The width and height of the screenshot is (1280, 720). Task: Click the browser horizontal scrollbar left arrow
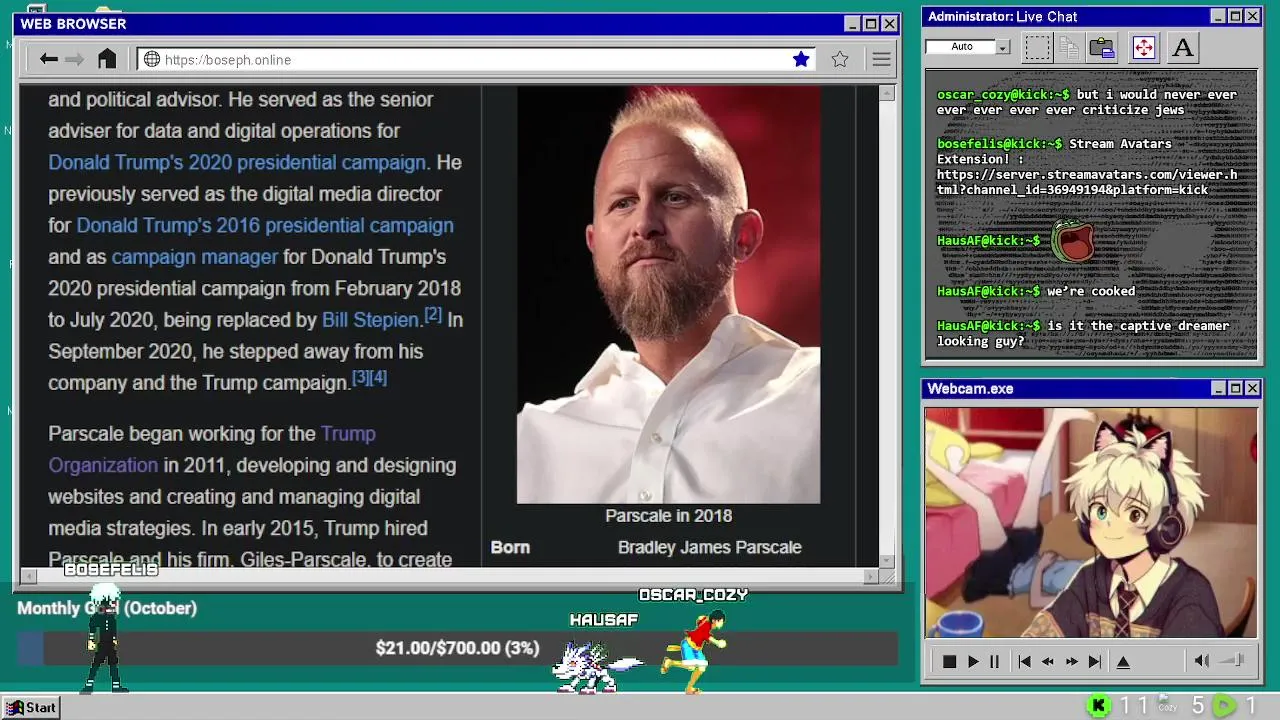pos(28,576)
